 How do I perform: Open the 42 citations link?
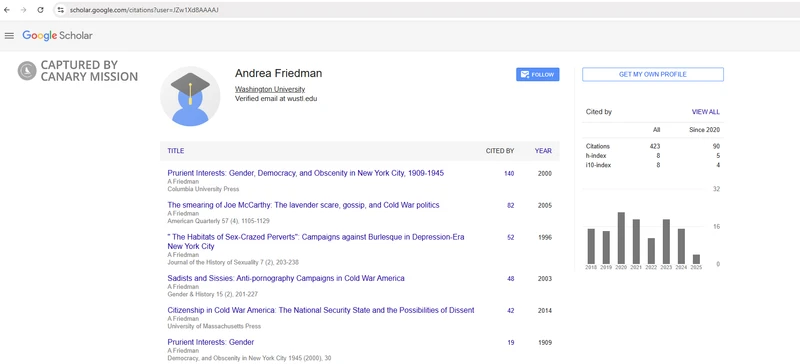coord(511,310)
